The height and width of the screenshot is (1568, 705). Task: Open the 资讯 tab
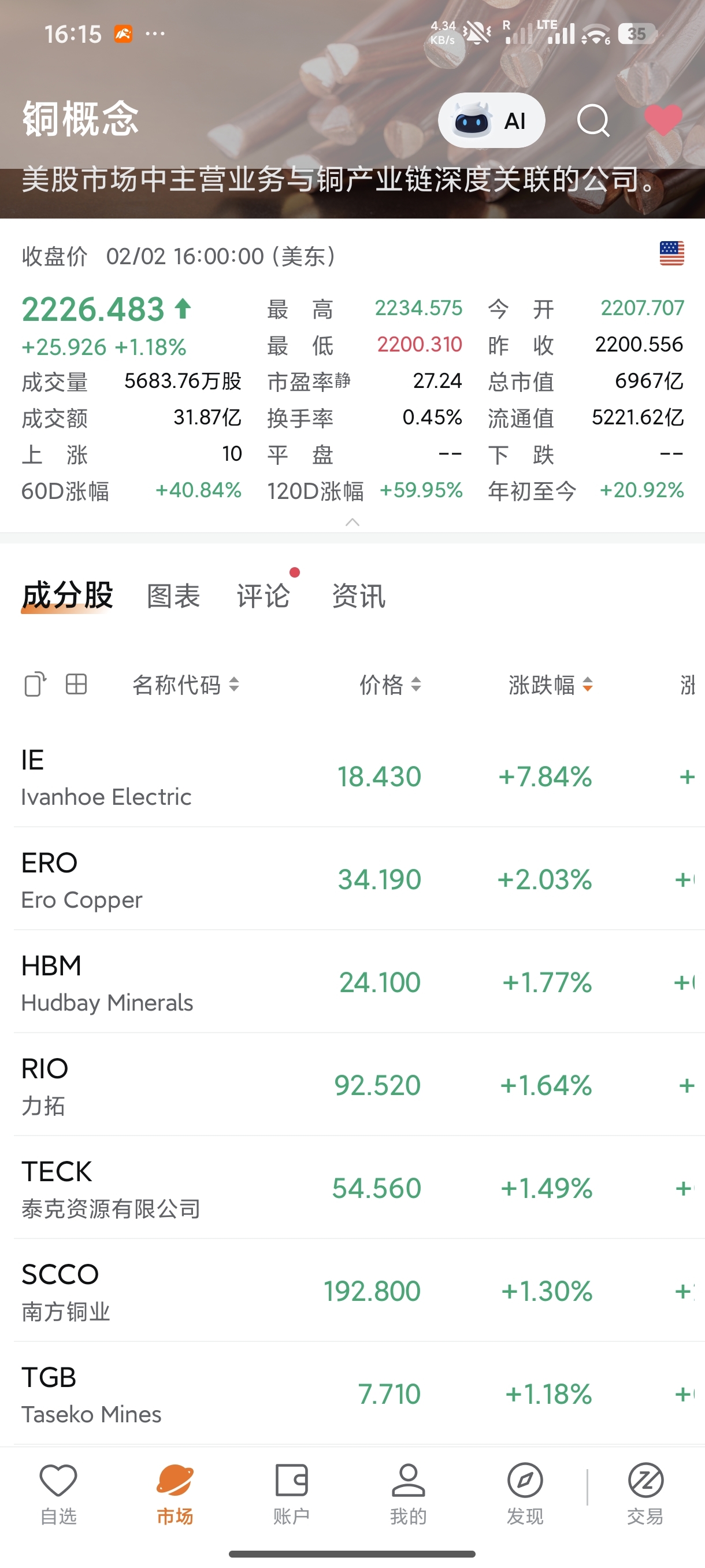pos(358,596)
